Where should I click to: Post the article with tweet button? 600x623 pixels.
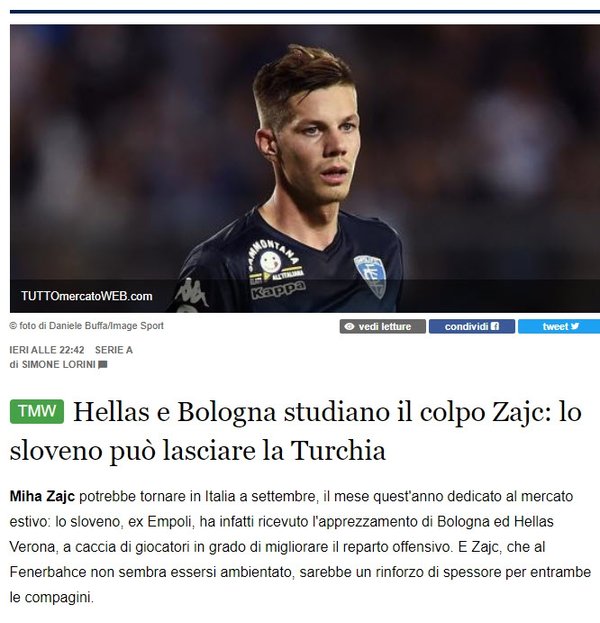[559, 327]
